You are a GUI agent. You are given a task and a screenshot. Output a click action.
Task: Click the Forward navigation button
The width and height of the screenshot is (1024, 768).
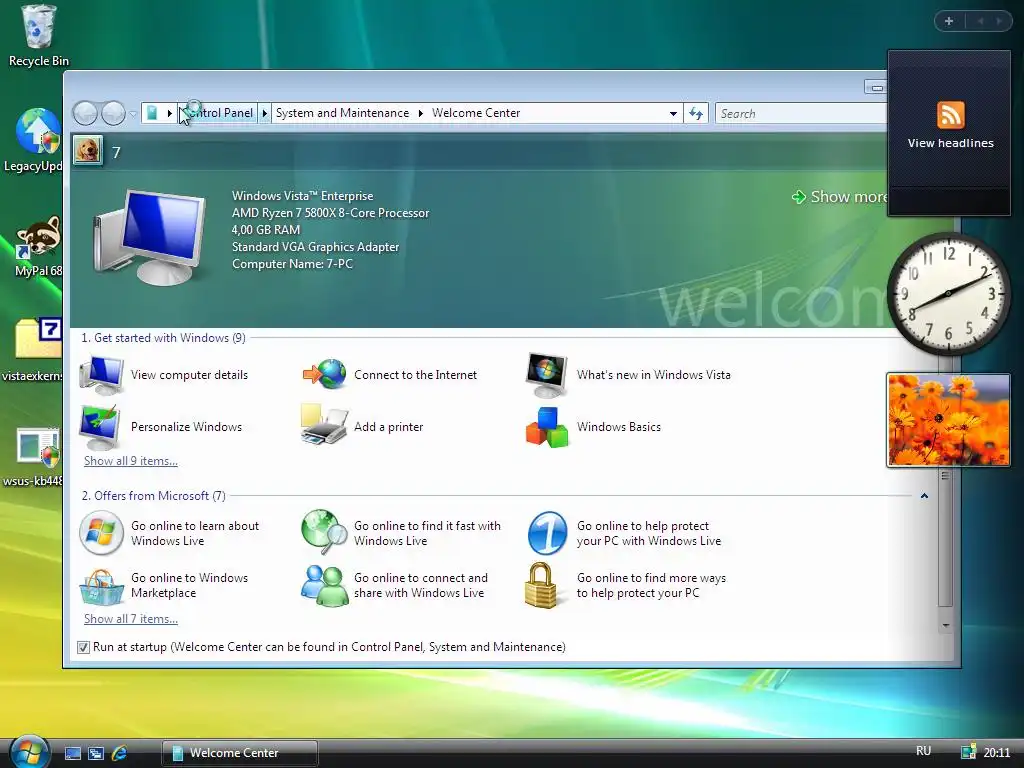pos(113,114)
